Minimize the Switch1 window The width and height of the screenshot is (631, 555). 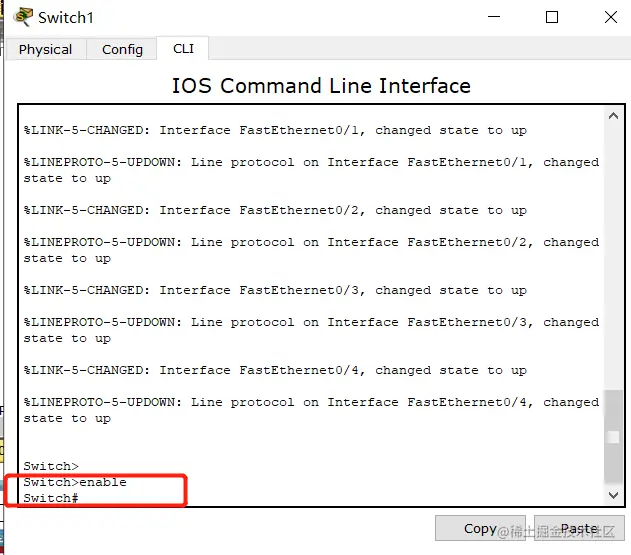coord(494,17)
